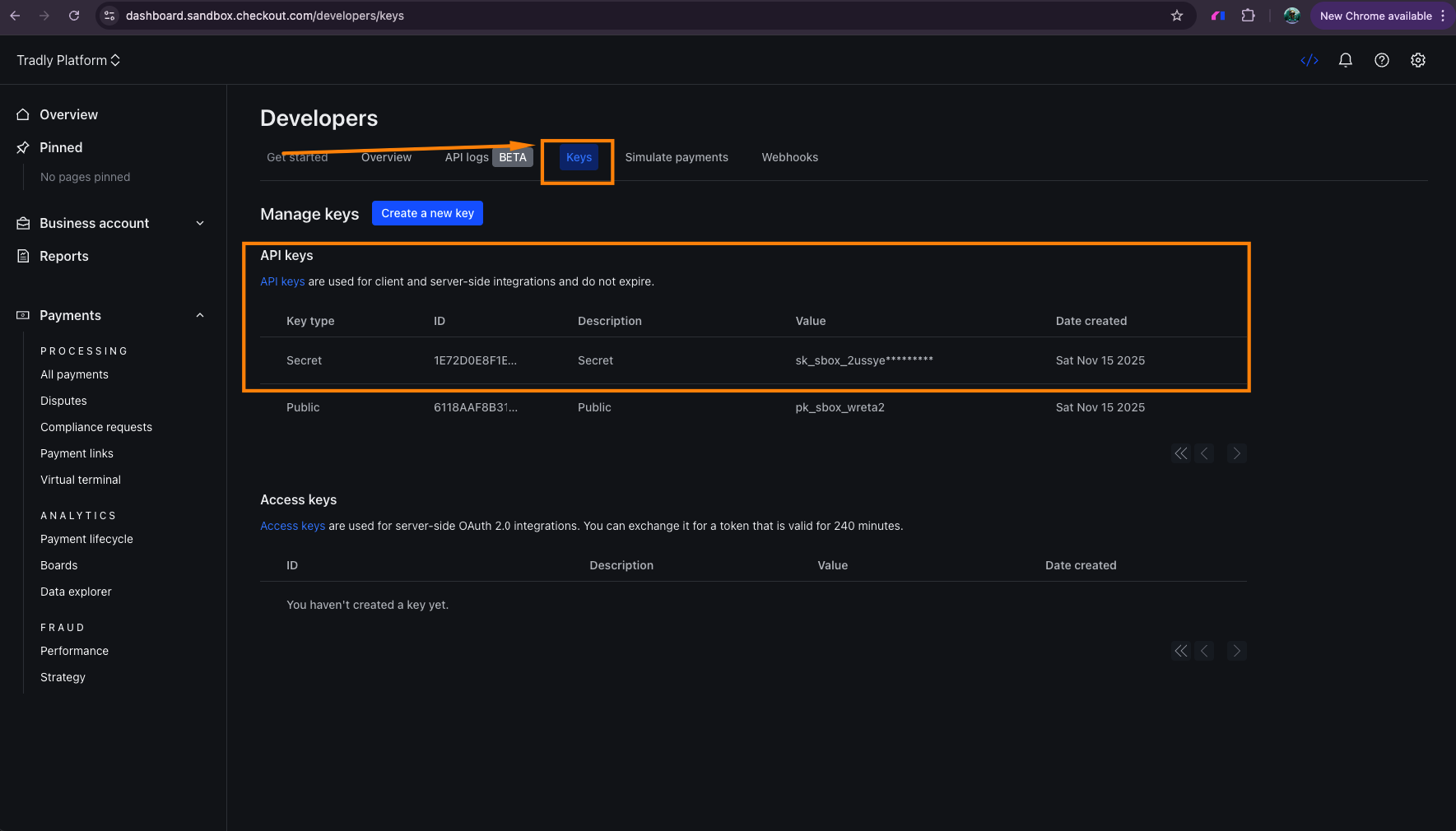
Task: Open the developer code icon in header
Action: [x=1309, y=60]
